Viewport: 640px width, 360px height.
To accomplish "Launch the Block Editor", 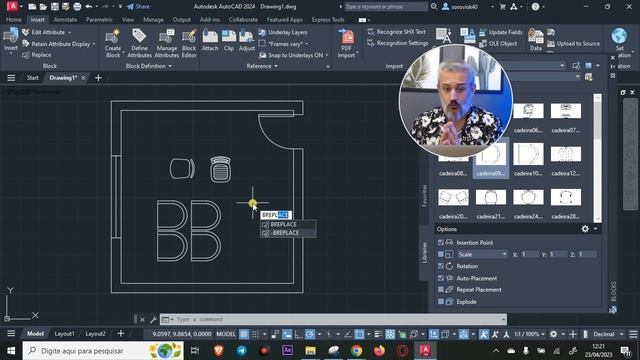I will [x=189, y=43].
